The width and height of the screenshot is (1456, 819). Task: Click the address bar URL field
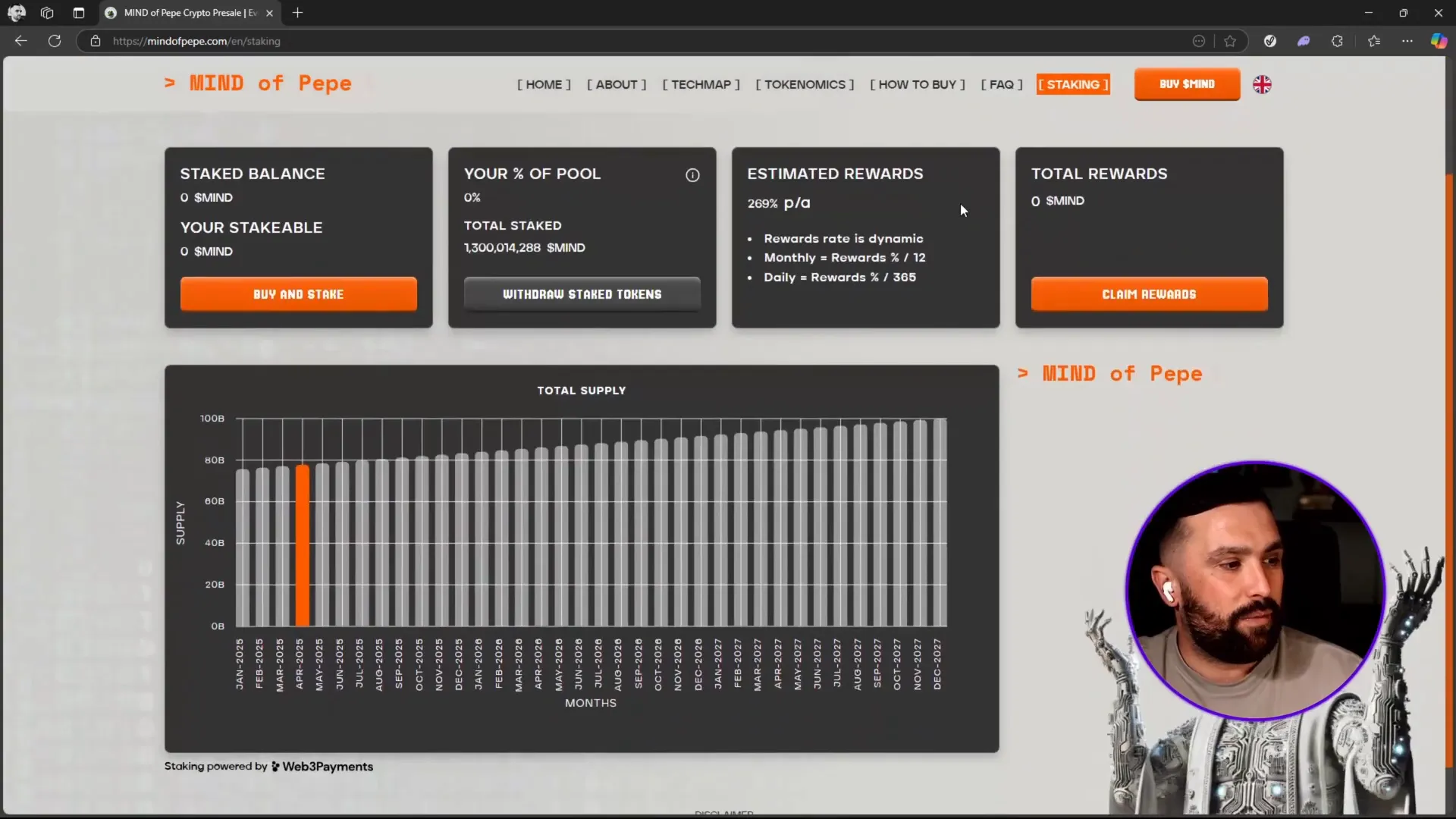(637, 41)
